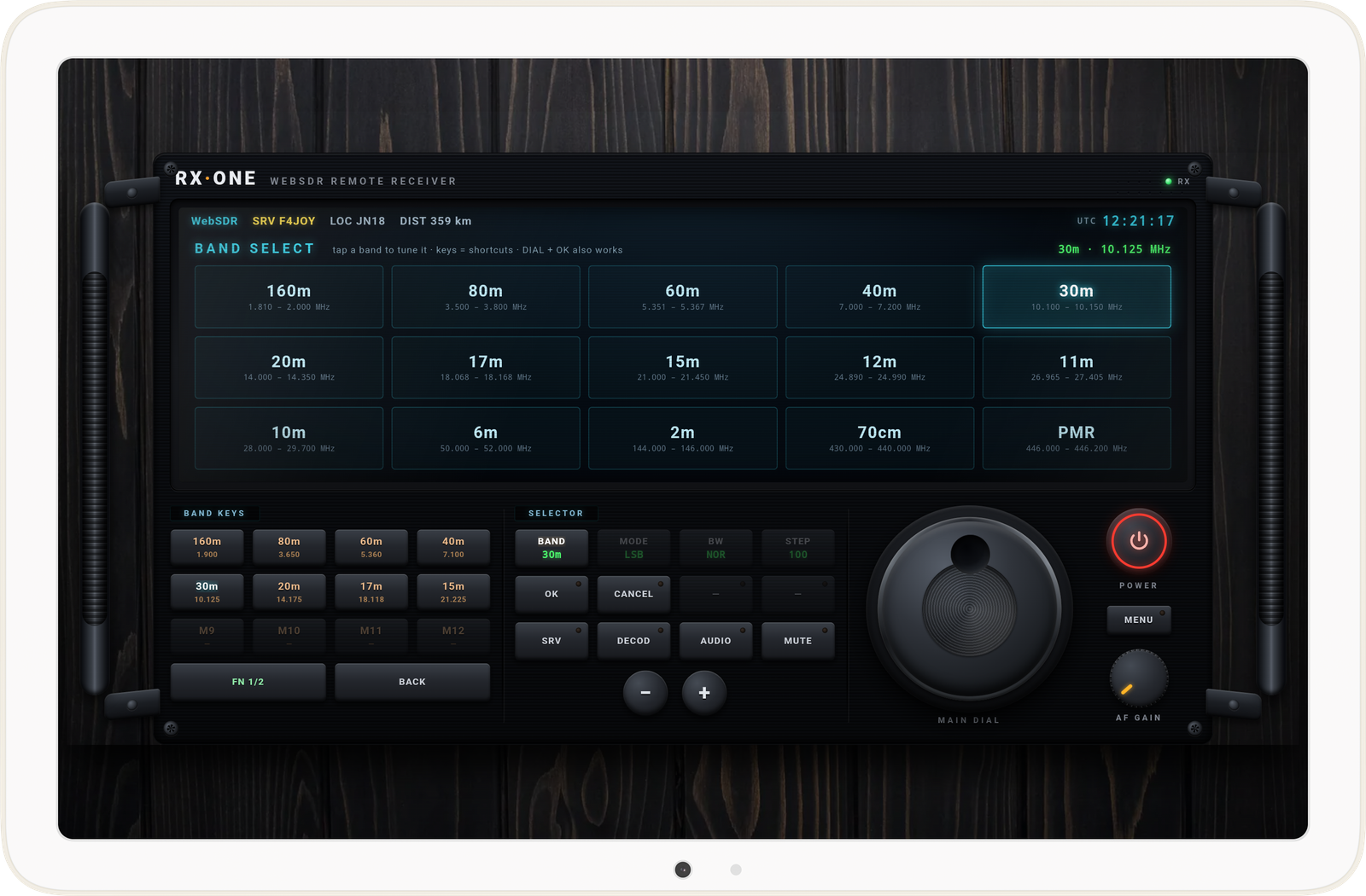Viewport: 1366px width, 896px height.
Task: Tune to the 60m band tile
Action: coord(682,297)
